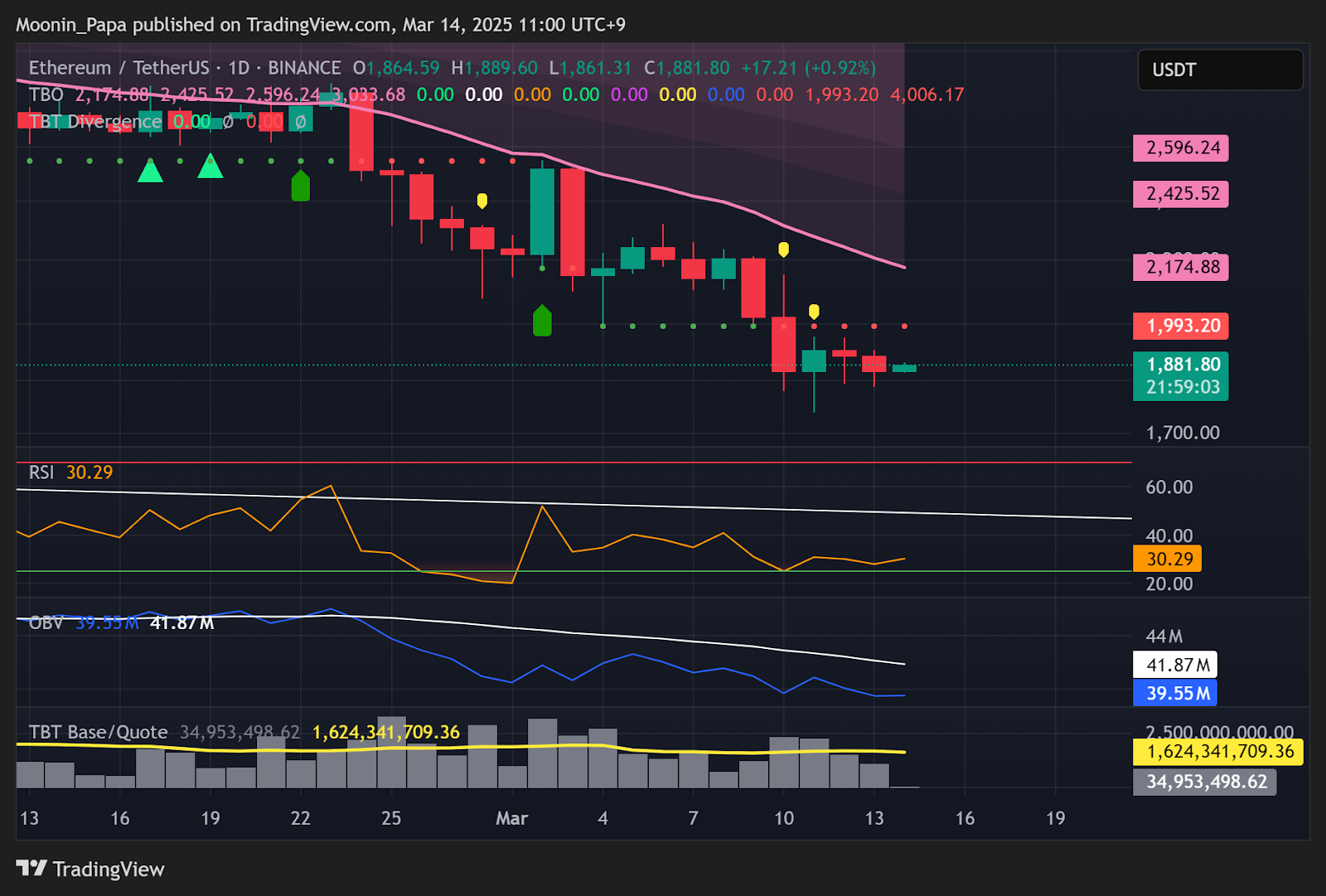Click yellow marker above the Feb 28 candle

click(482, 201)
